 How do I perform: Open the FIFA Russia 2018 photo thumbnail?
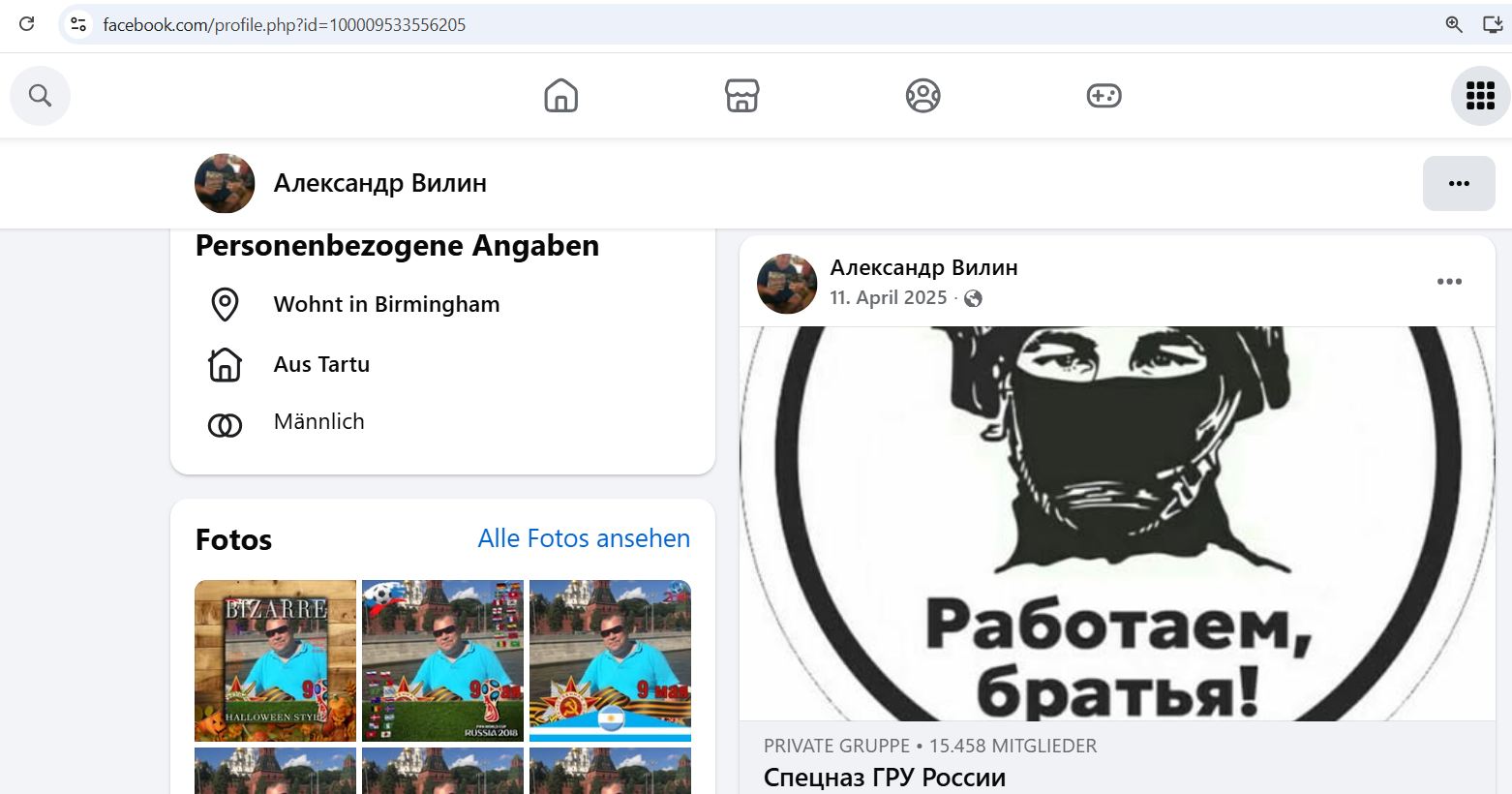point(442,660)
